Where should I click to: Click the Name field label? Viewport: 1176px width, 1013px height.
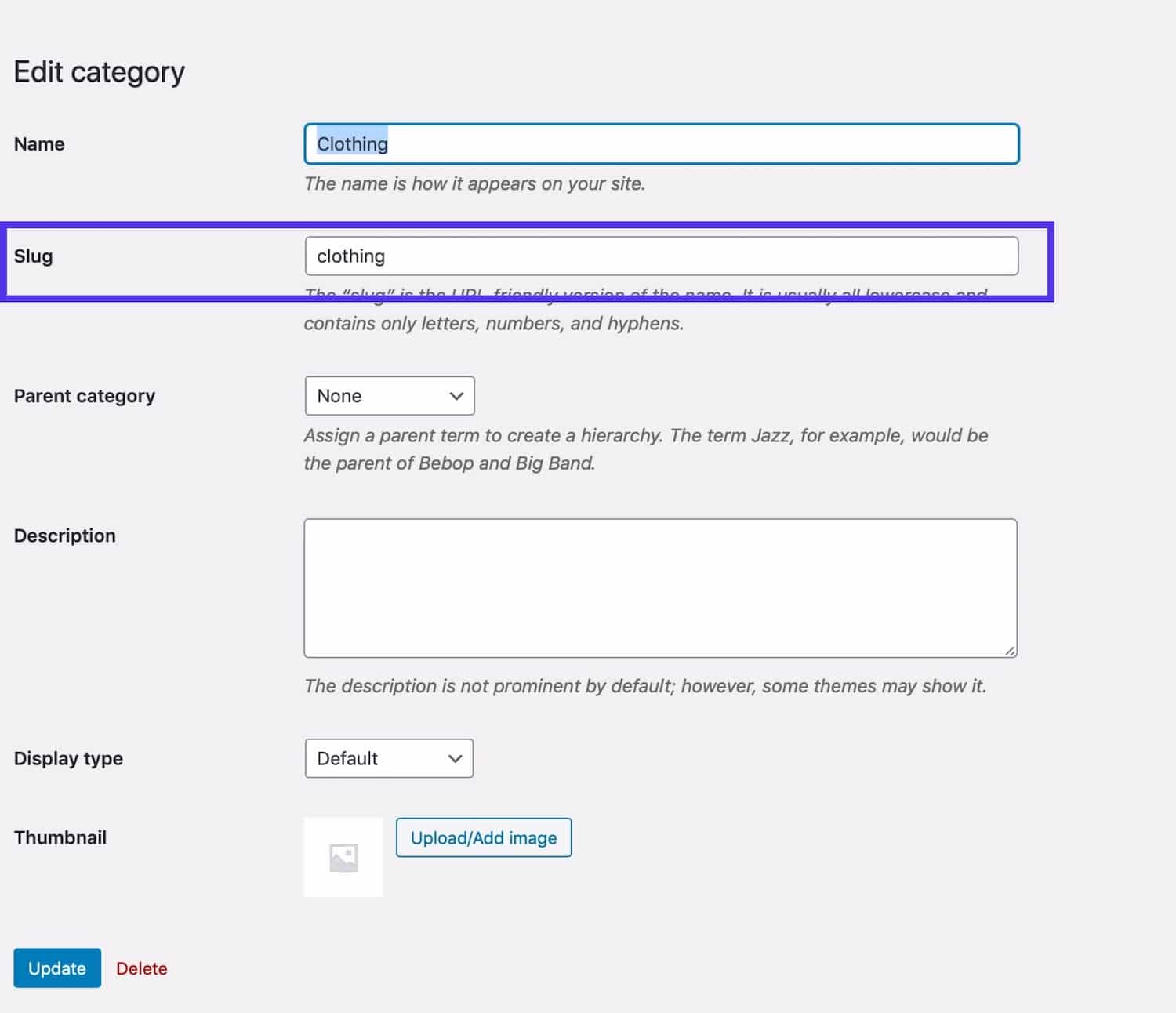click(39, 143)
